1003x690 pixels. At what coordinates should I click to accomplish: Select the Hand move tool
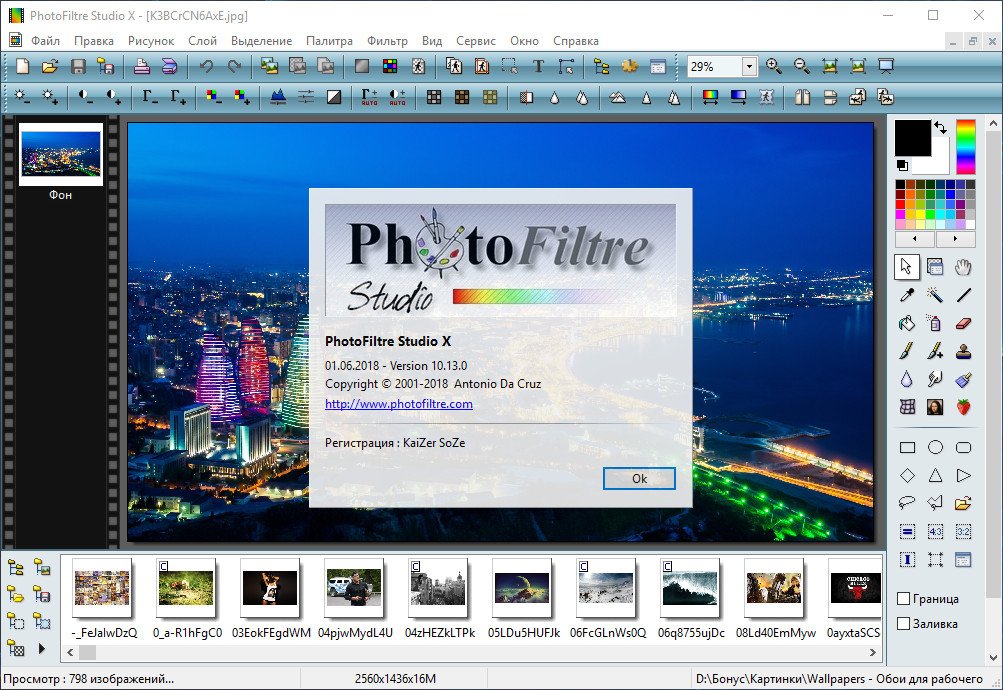963,267
